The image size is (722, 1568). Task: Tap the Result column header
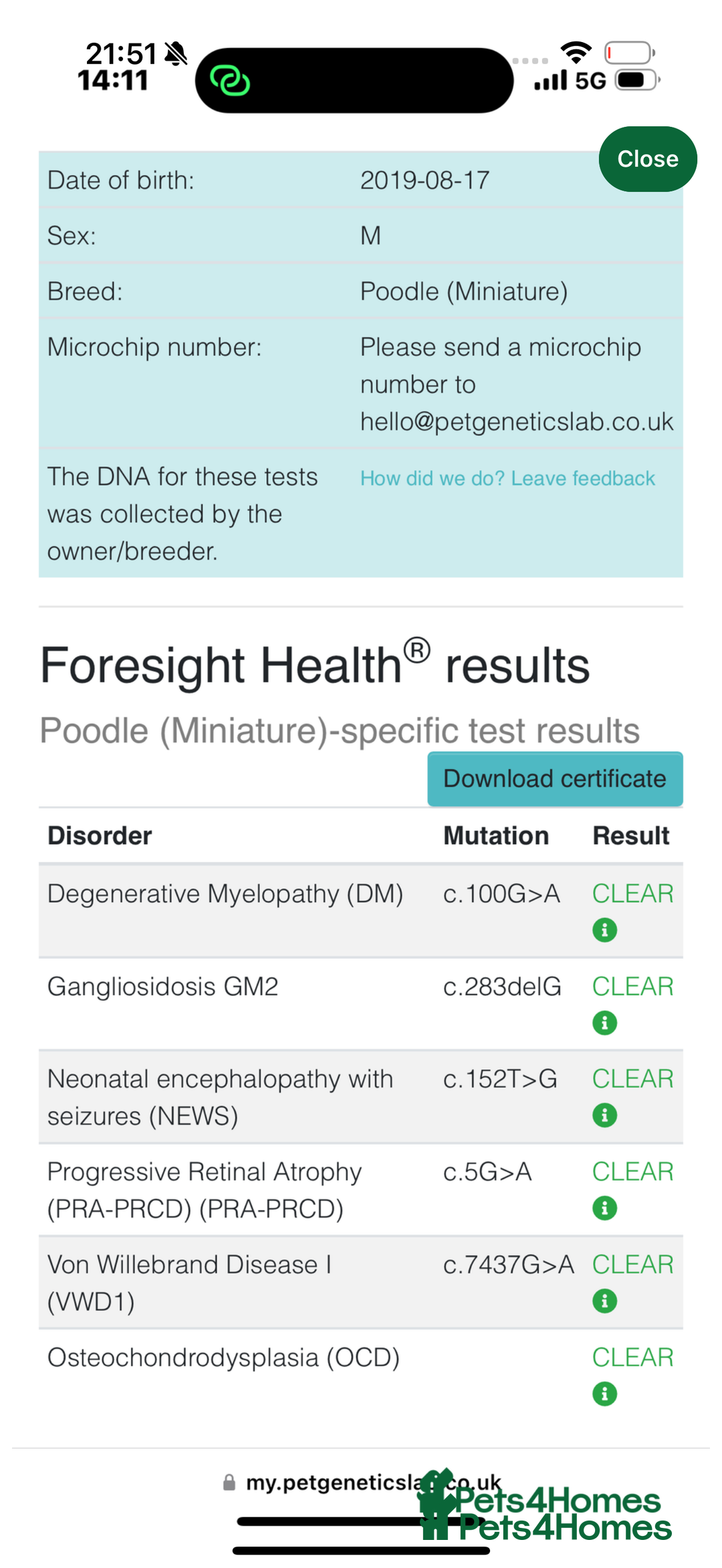click(x=630, y=836)
